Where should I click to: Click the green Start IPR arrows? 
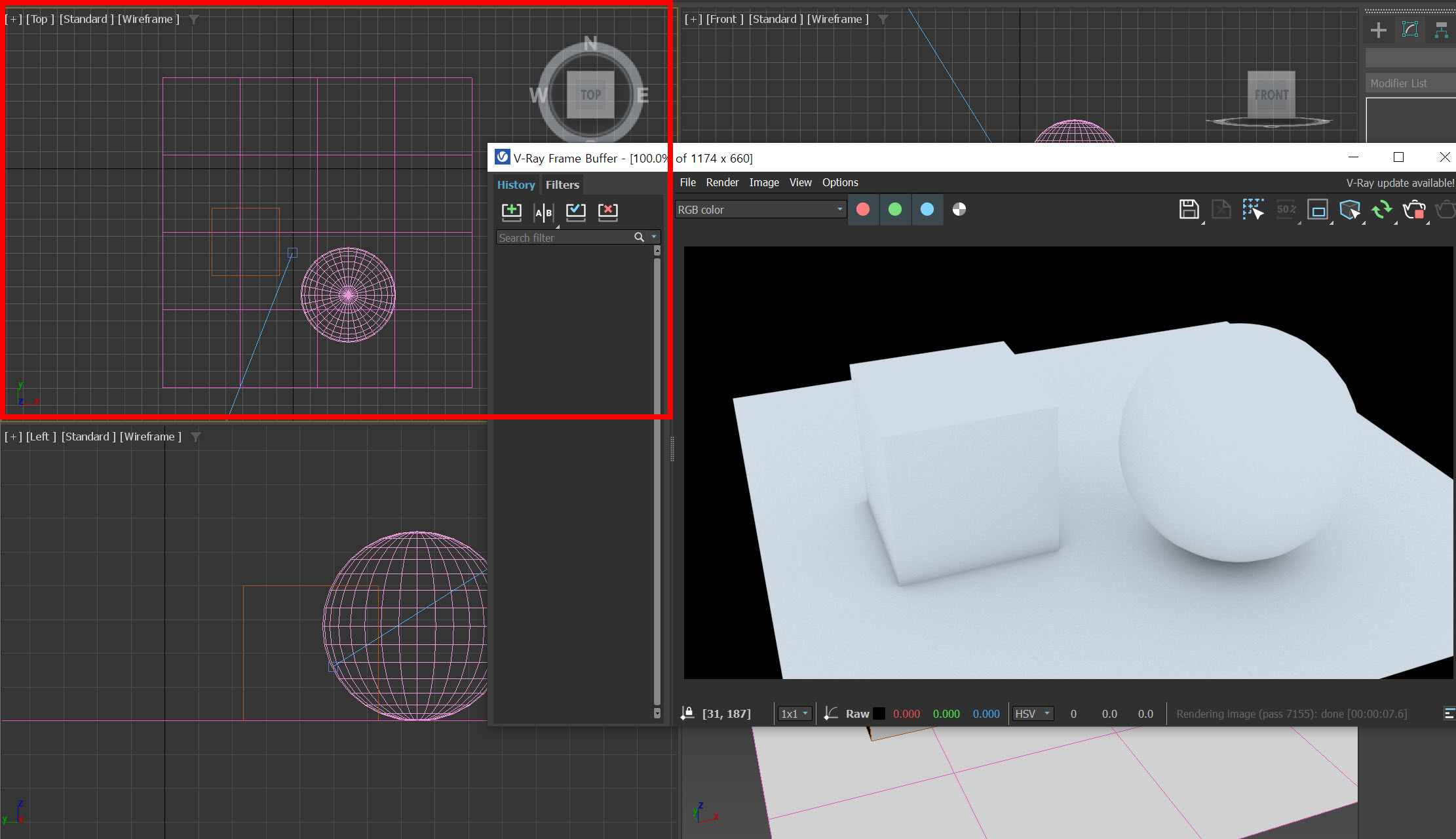(x=1381, y=210)
